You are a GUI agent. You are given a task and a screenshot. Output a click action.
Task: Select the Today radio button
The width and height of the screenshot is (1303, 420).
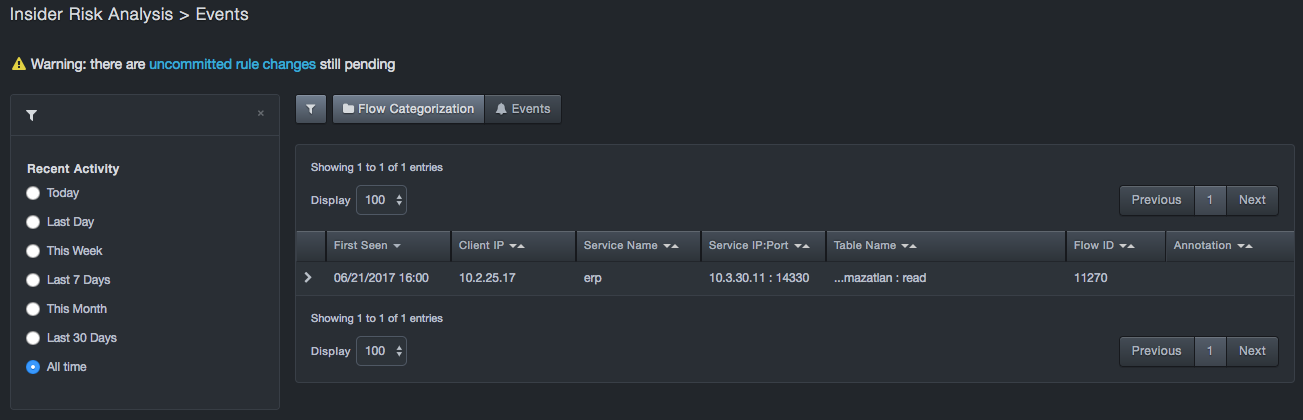point(33,193)
